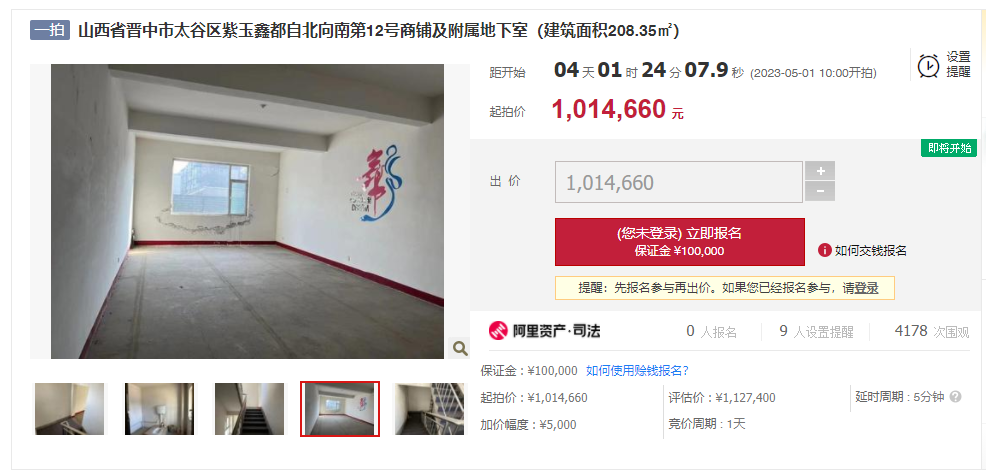This screenshot has height=476, width=986.
Task: Open 如何使用除钱报名 help link
Action: tap(638, 370)
